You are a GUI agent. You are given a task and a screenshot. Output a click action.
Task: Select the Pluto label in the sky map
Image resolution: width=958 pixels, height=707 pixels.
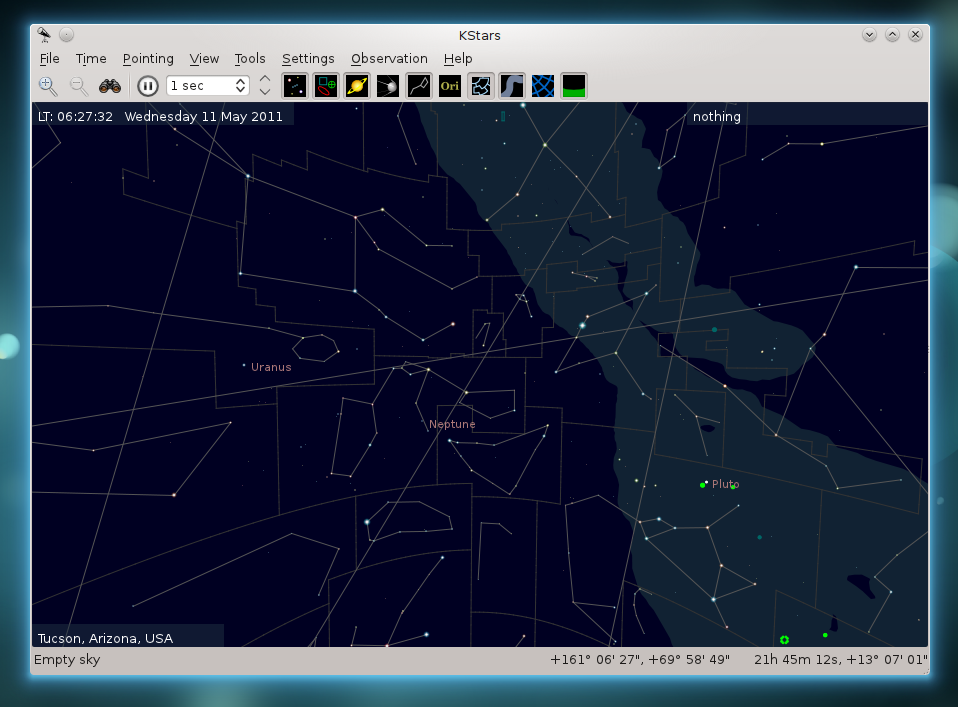click(726, 484)
